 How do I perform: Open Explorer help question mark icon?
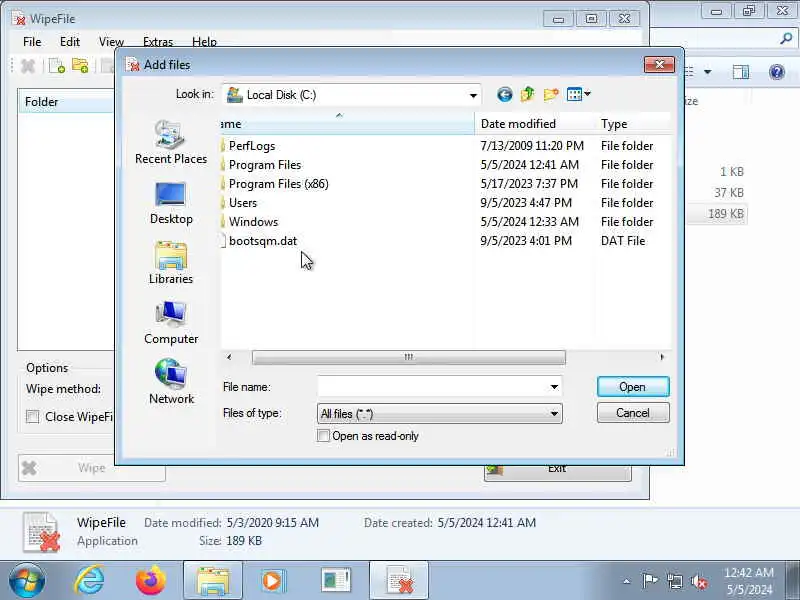tap(777, 72)
